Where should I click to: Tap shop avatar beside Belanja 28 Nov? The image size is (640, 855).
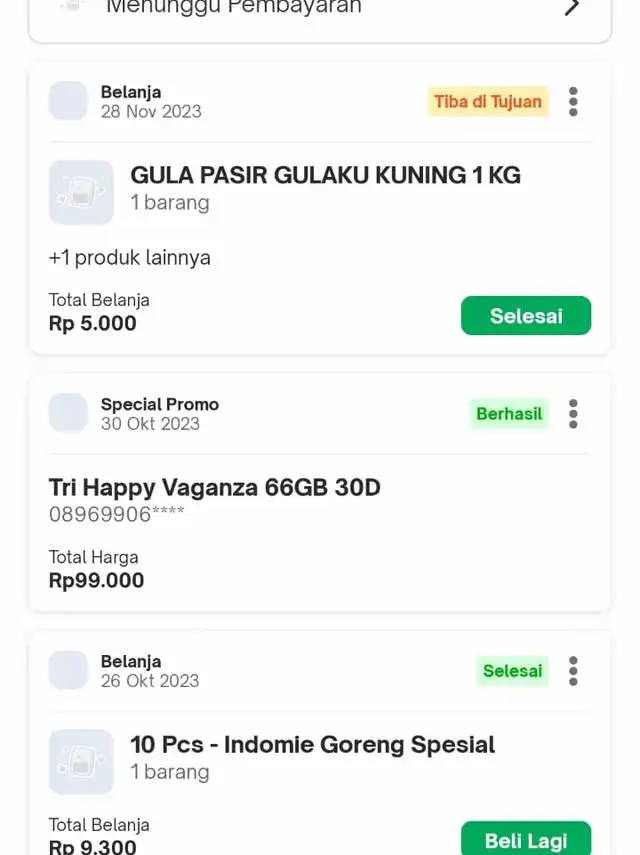click(68, 101)
